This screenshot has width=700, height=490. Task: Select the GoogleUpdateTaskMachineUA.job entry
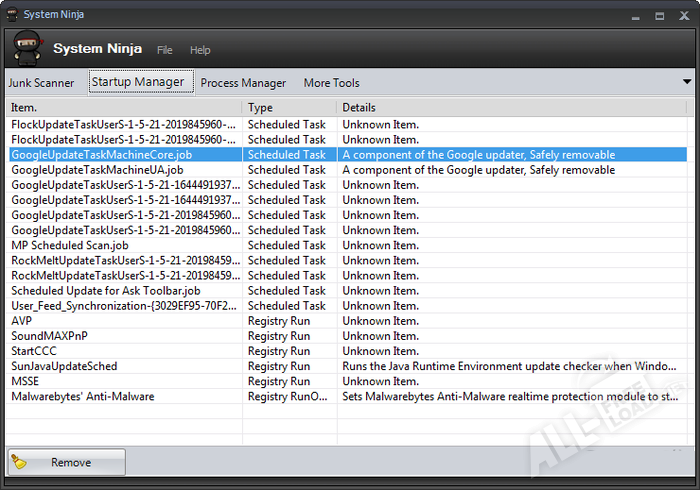[97, 170]
